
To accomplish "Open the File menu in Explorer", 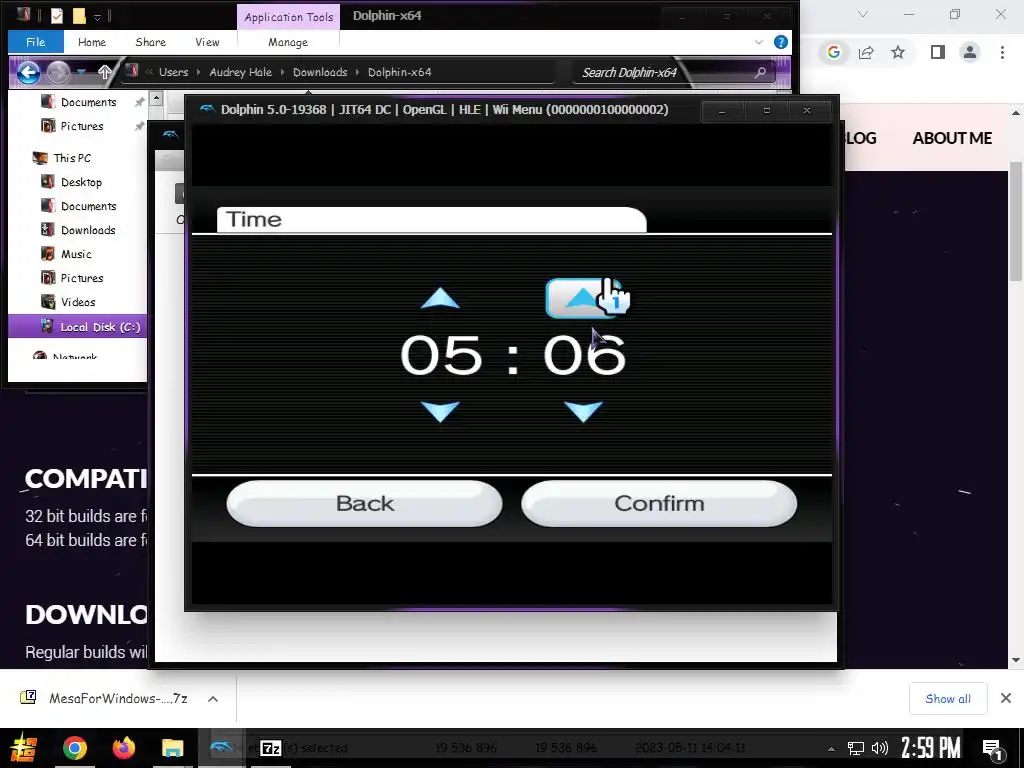I will click(x=35, y=42).
